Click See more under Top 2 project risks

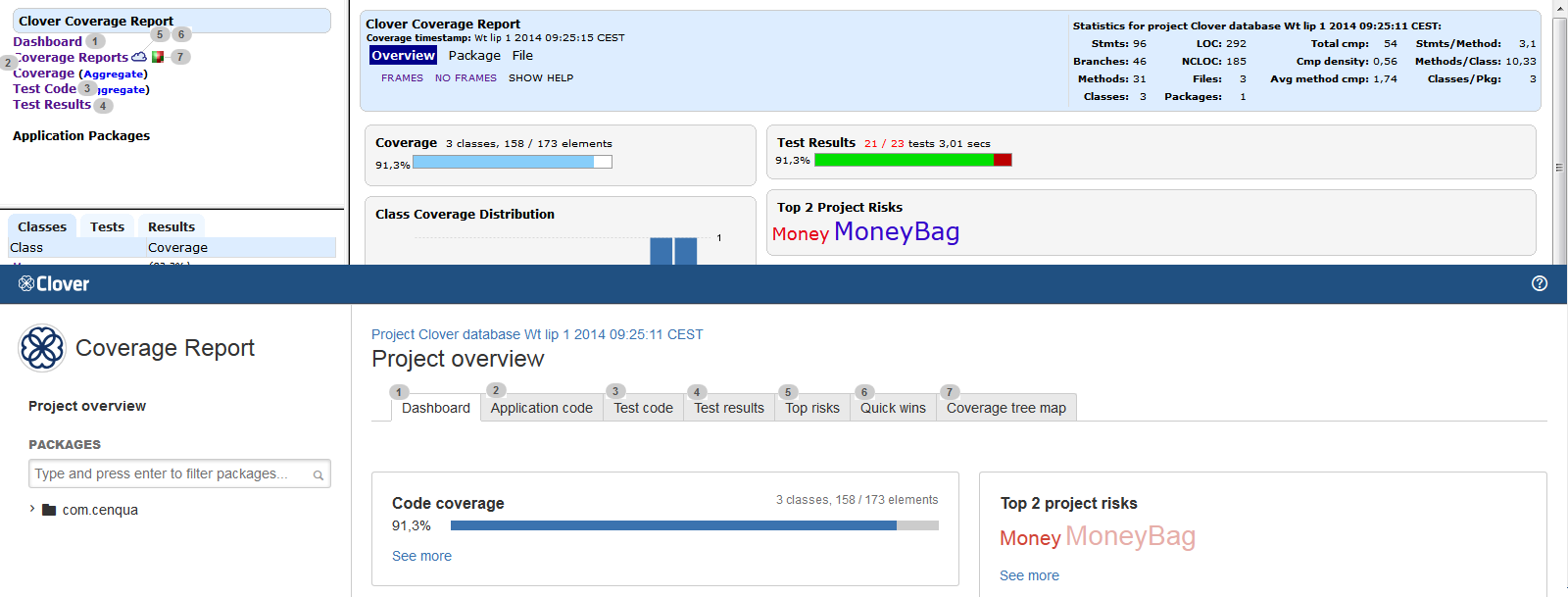[1029, 575]
